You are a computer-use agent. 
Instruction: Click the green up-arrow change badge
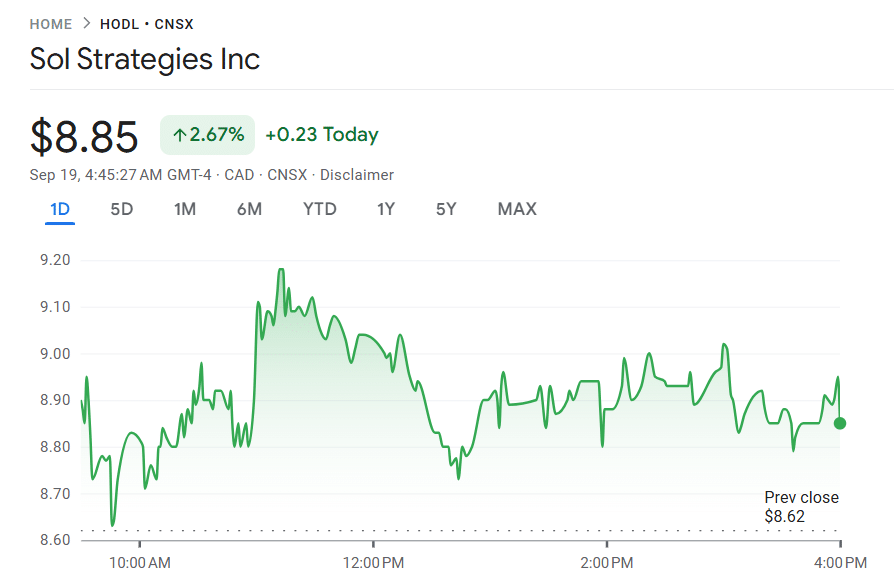click(206, 134)
